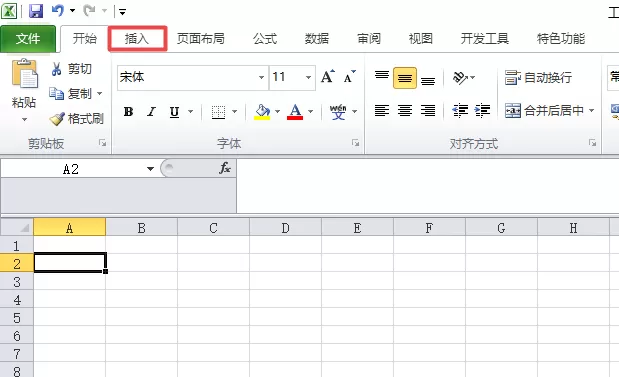Screen dimensions: 619x377
Task: Open the 对齐方式 group dialog launcher
Action: click(x=592, y=143)
